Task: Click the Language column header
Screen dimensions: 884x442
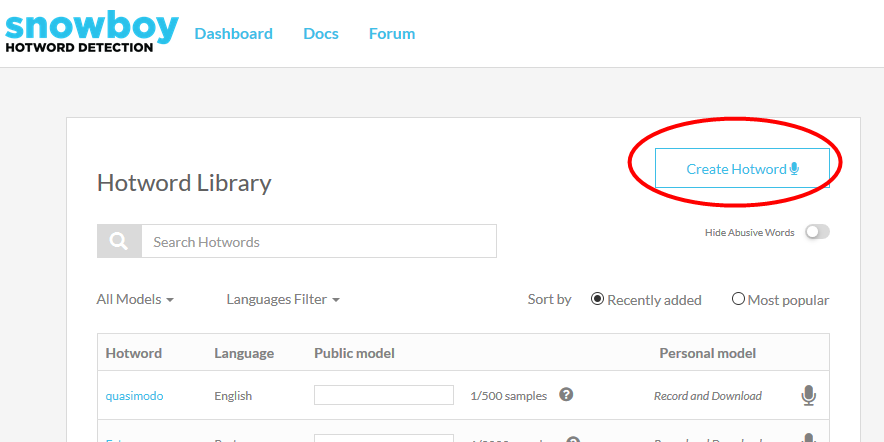Action: [x=244, y=353]
